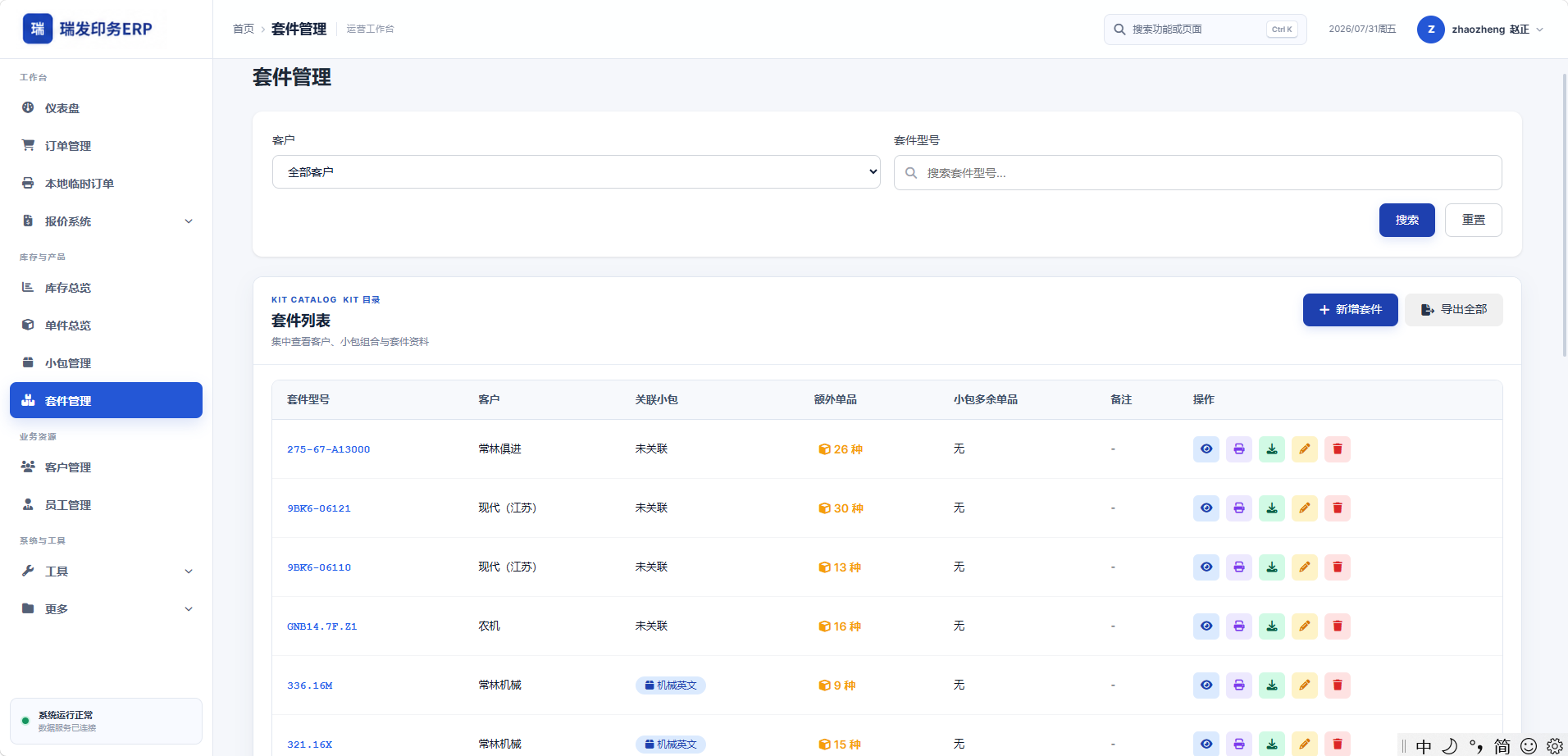This screenshot has height=756, width=1568.
Task: Click the 新增套件 add kit button
Action: tap(1351, 310)
